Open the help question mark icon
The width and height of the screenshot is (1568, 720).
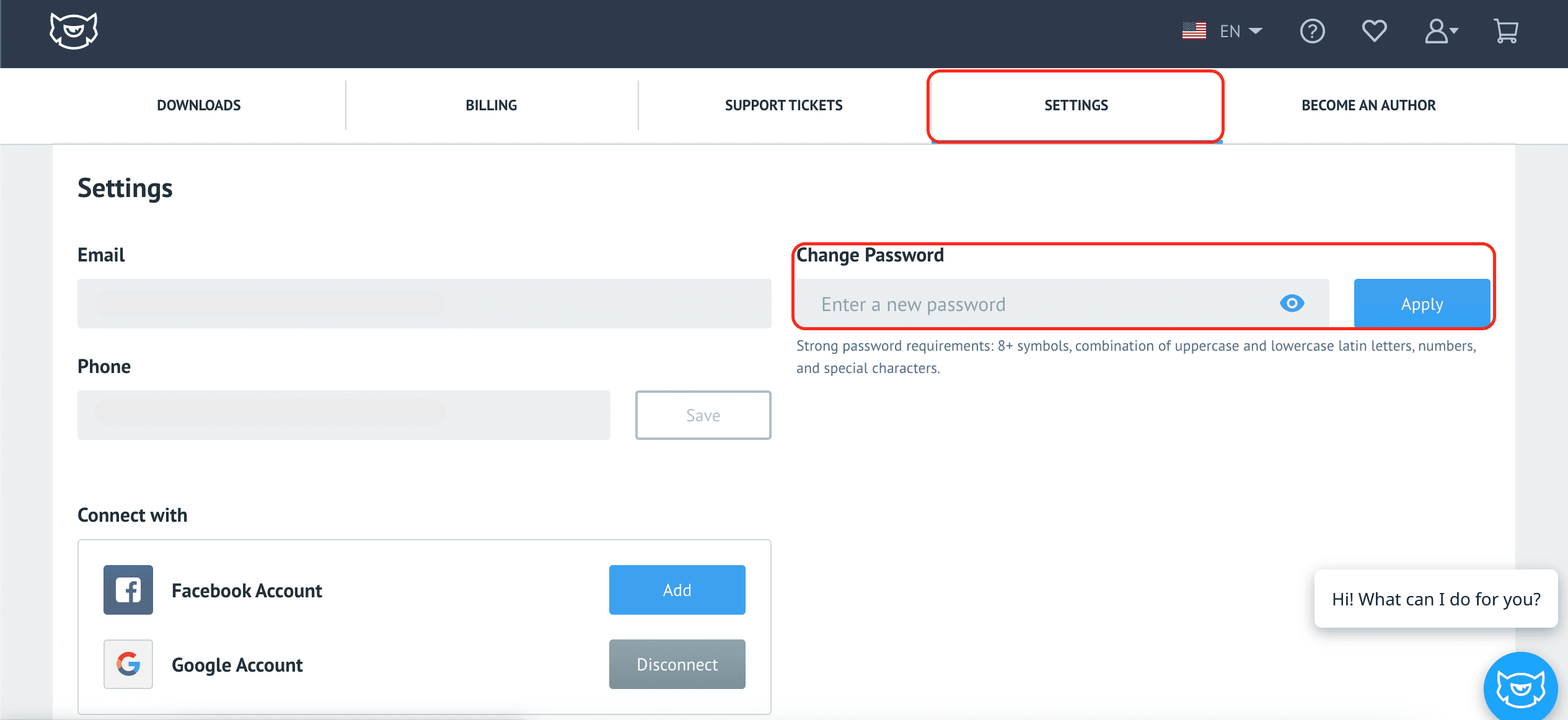point(1312,31)
